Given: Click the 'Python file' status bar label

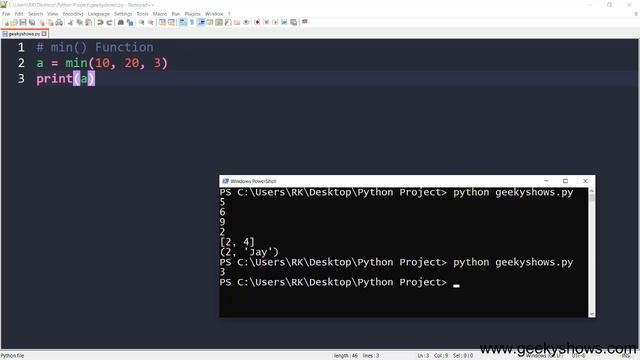Looking at the screenshot, I should click(12, 356).
